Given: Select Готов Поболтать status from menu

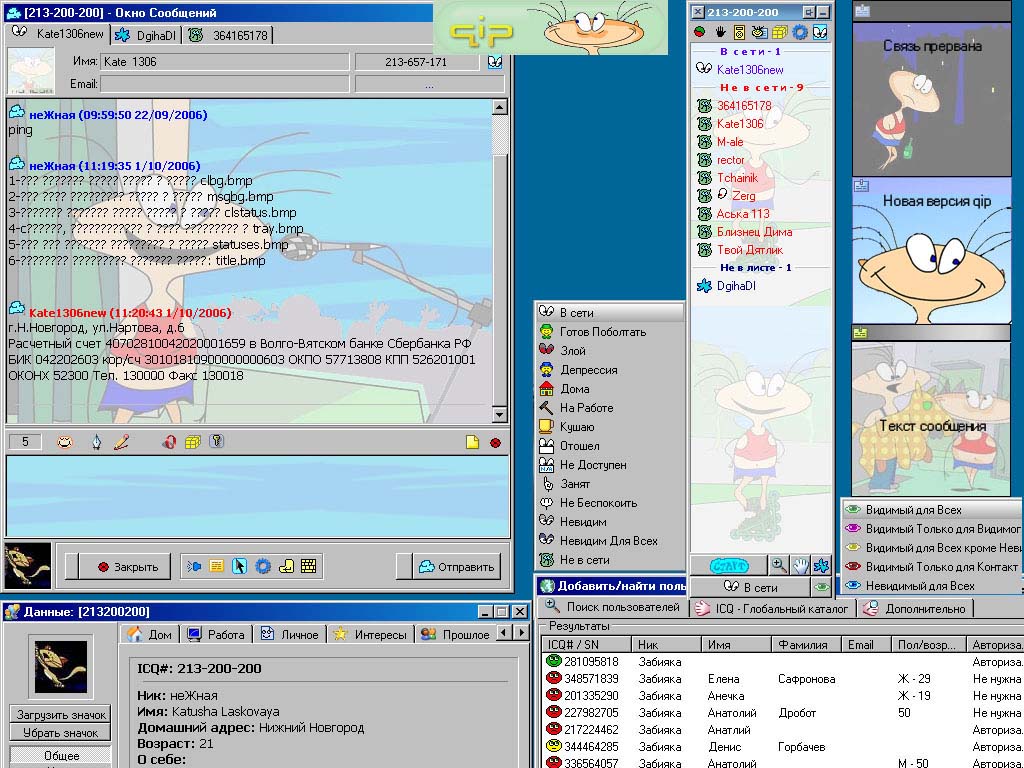Looking at the screenshot, I should click(x=610, y=332).
